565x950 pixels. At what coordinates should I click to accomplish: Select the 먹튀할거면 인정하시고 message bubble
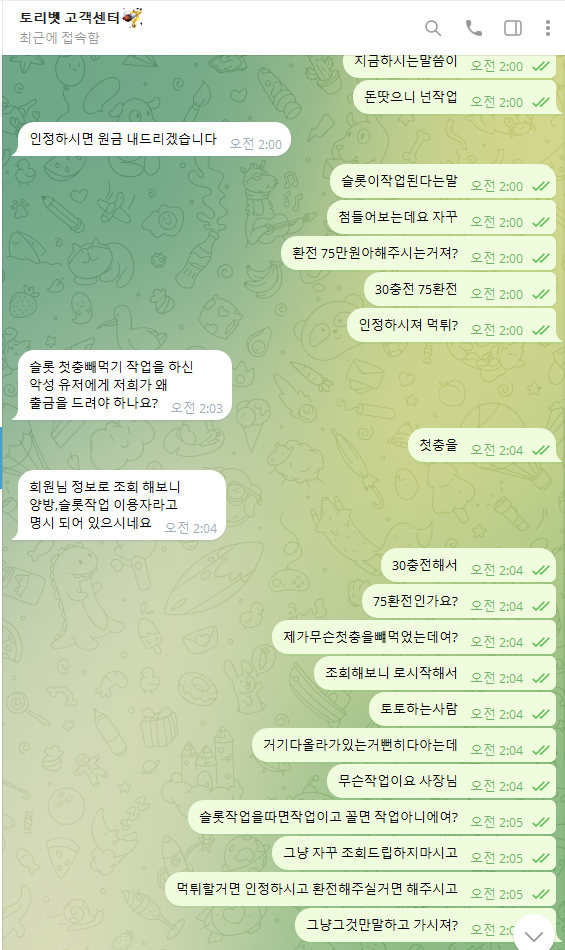tap(361, 889)
